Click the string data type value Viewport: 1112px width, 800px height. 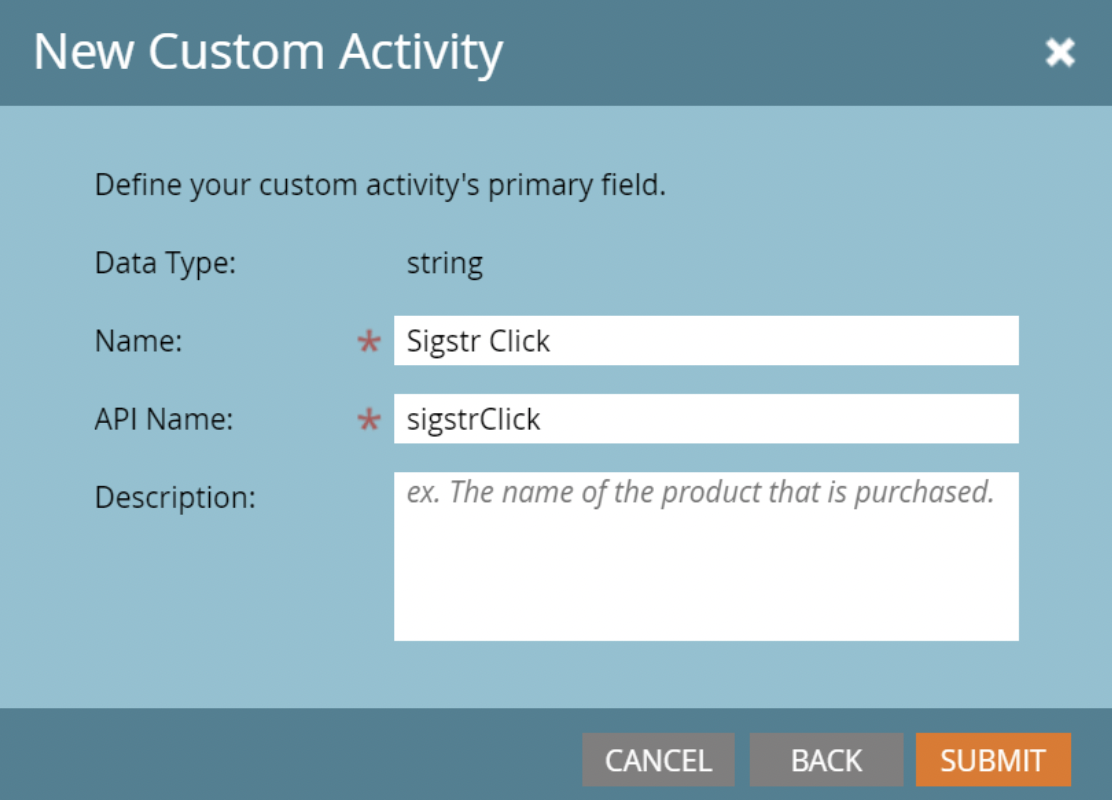445,264
